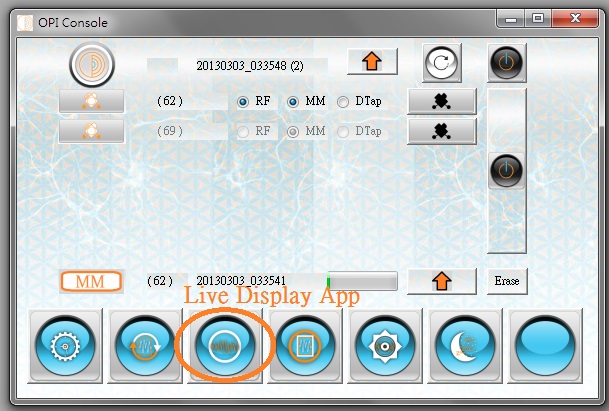Click the (69) label

tap(170, 131)
